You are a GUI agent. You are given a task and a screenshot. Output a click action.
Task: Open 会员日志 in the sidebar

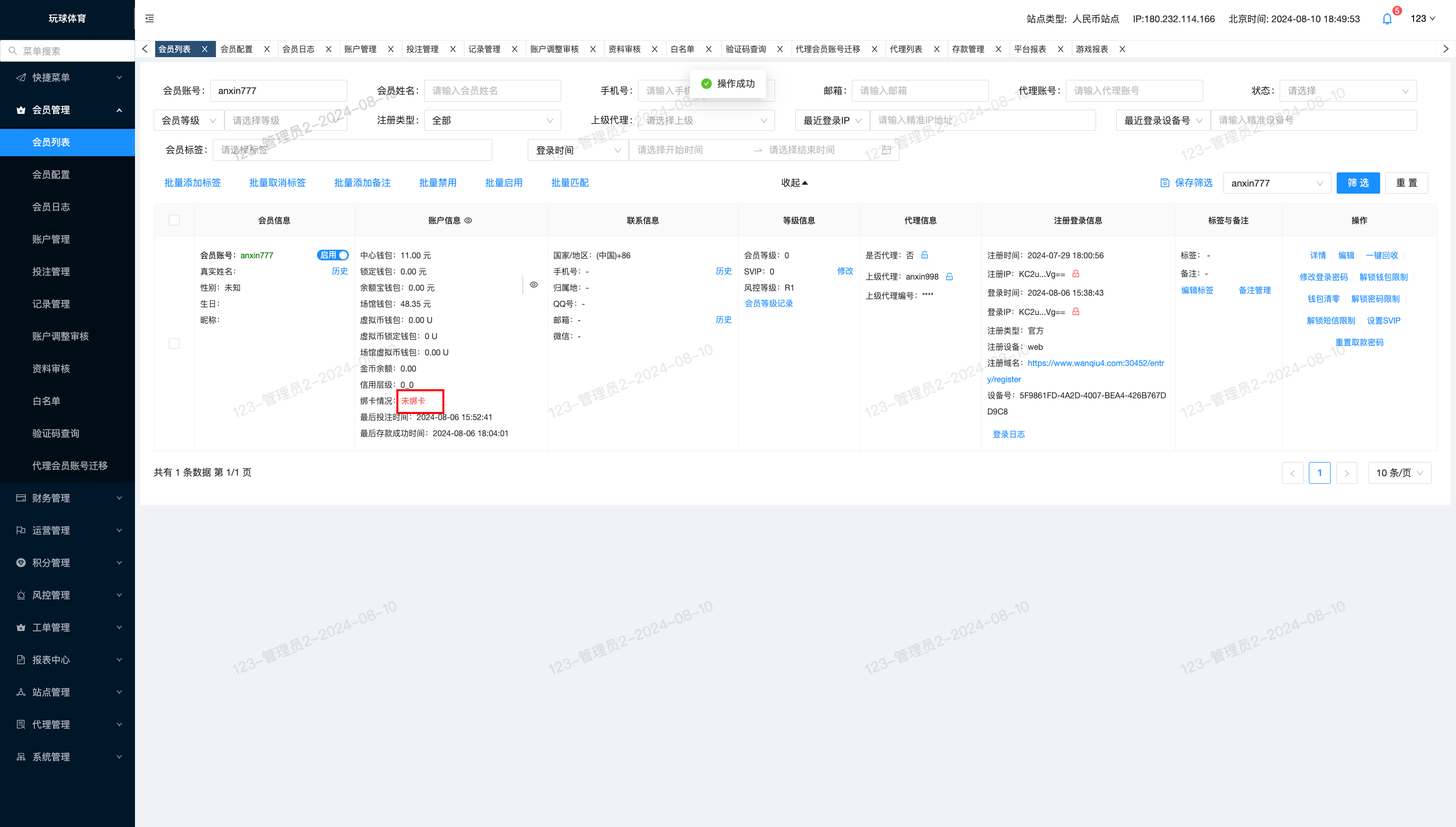click(51, 207)
